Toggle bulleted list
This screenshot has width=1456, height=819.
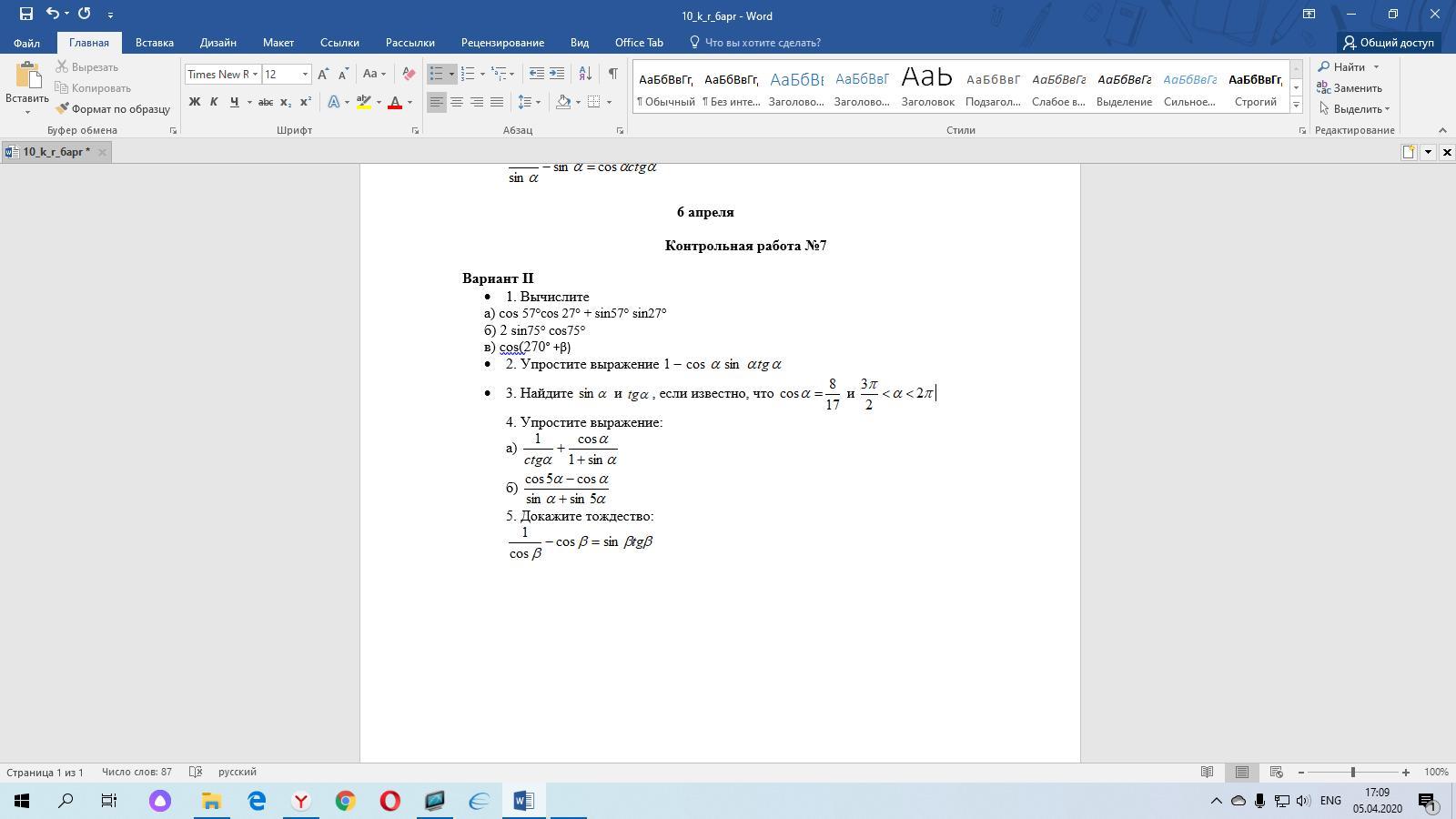pos(437,75)
